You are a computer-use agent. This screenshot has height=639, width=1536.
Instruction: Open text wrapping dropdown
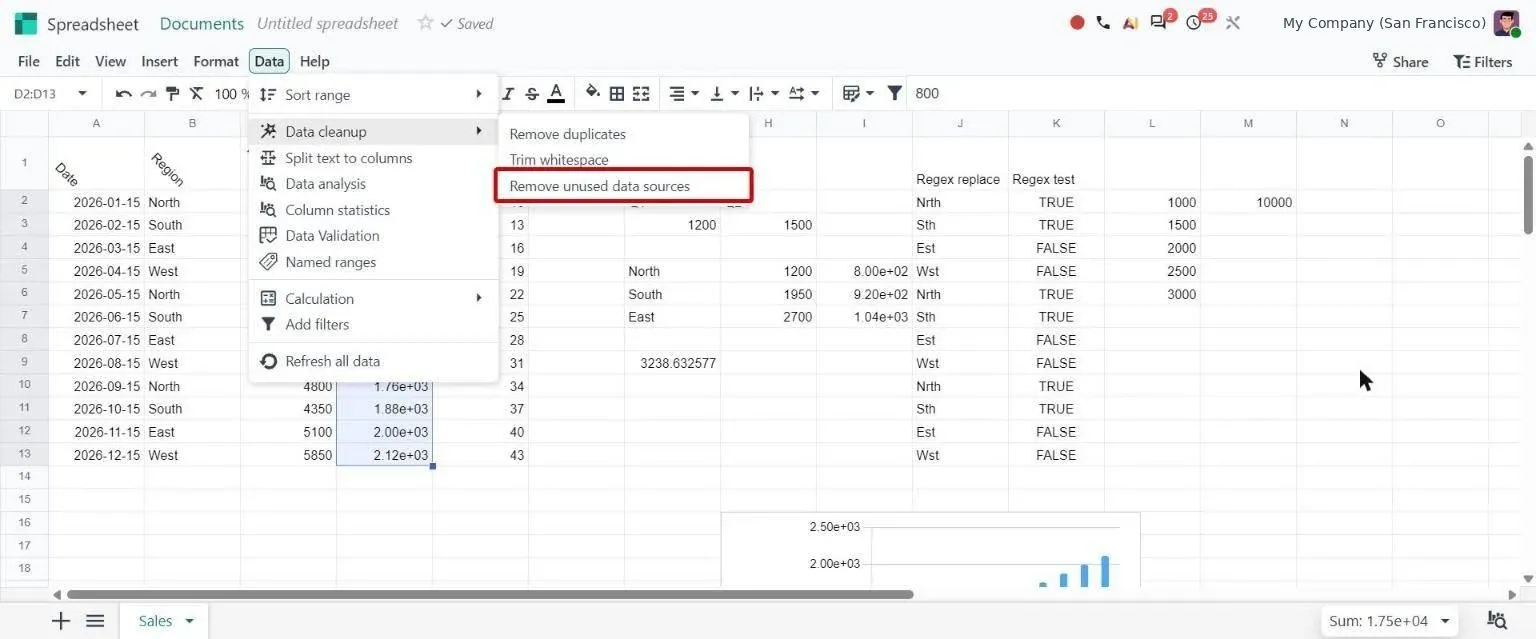point(764,94)
